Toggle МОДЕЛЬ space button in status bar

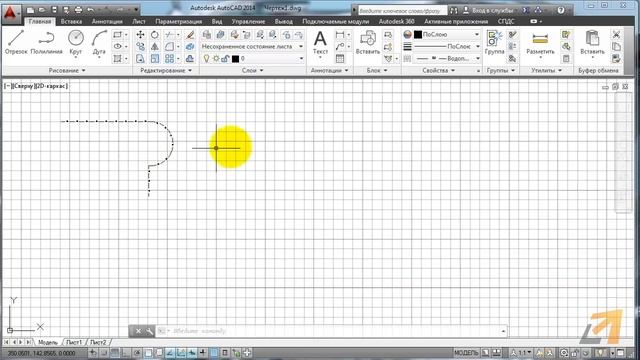pos(466,353)
